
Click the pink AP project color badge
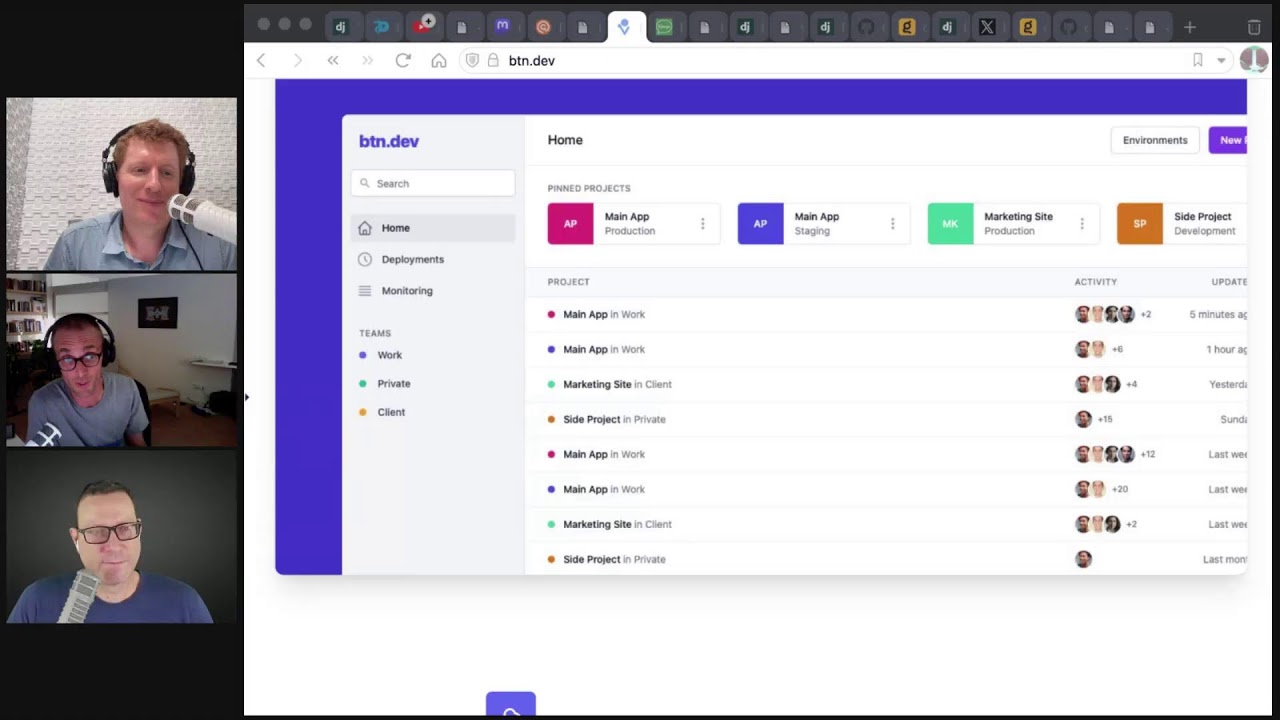570,224
